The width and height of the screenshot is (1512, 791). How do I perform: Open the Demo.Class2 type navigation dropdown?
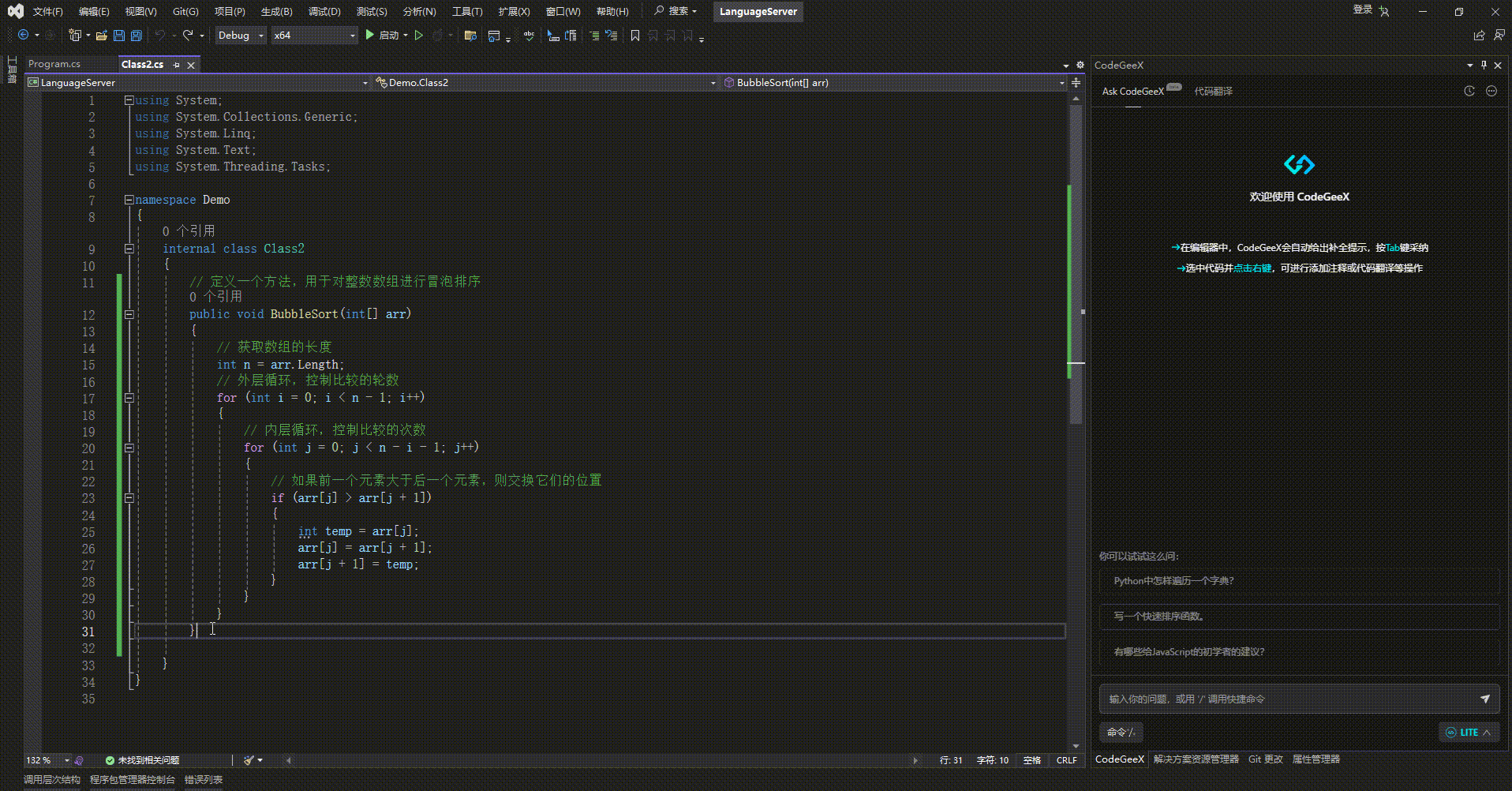(x=545, y=82)
